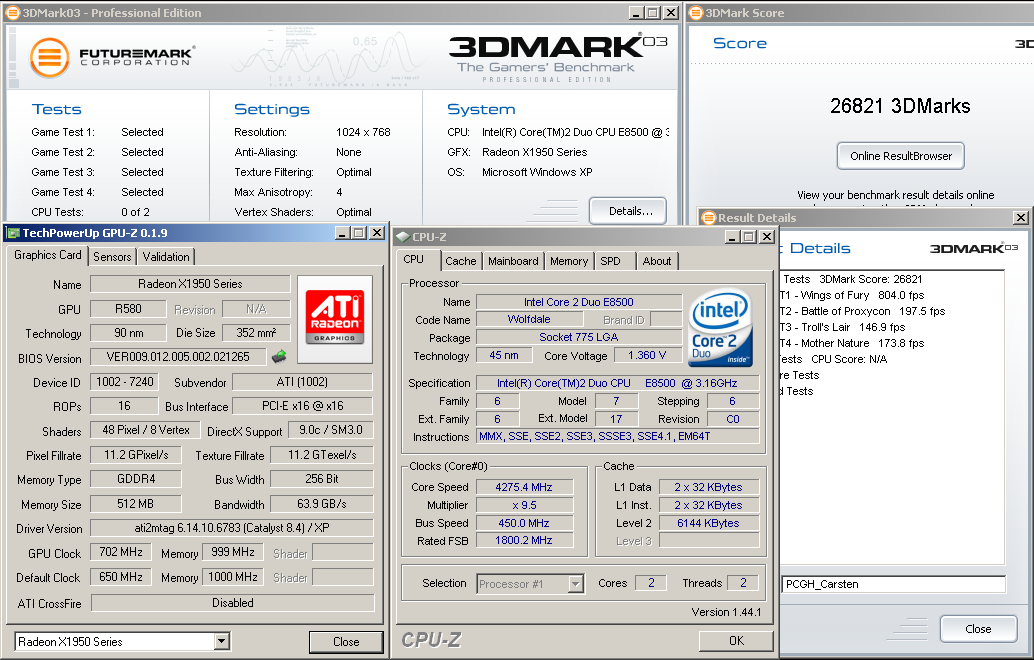Open the Mainboard tab in CPU-Z
This screenshot has height=660, width=1034.
click(513, 261)
